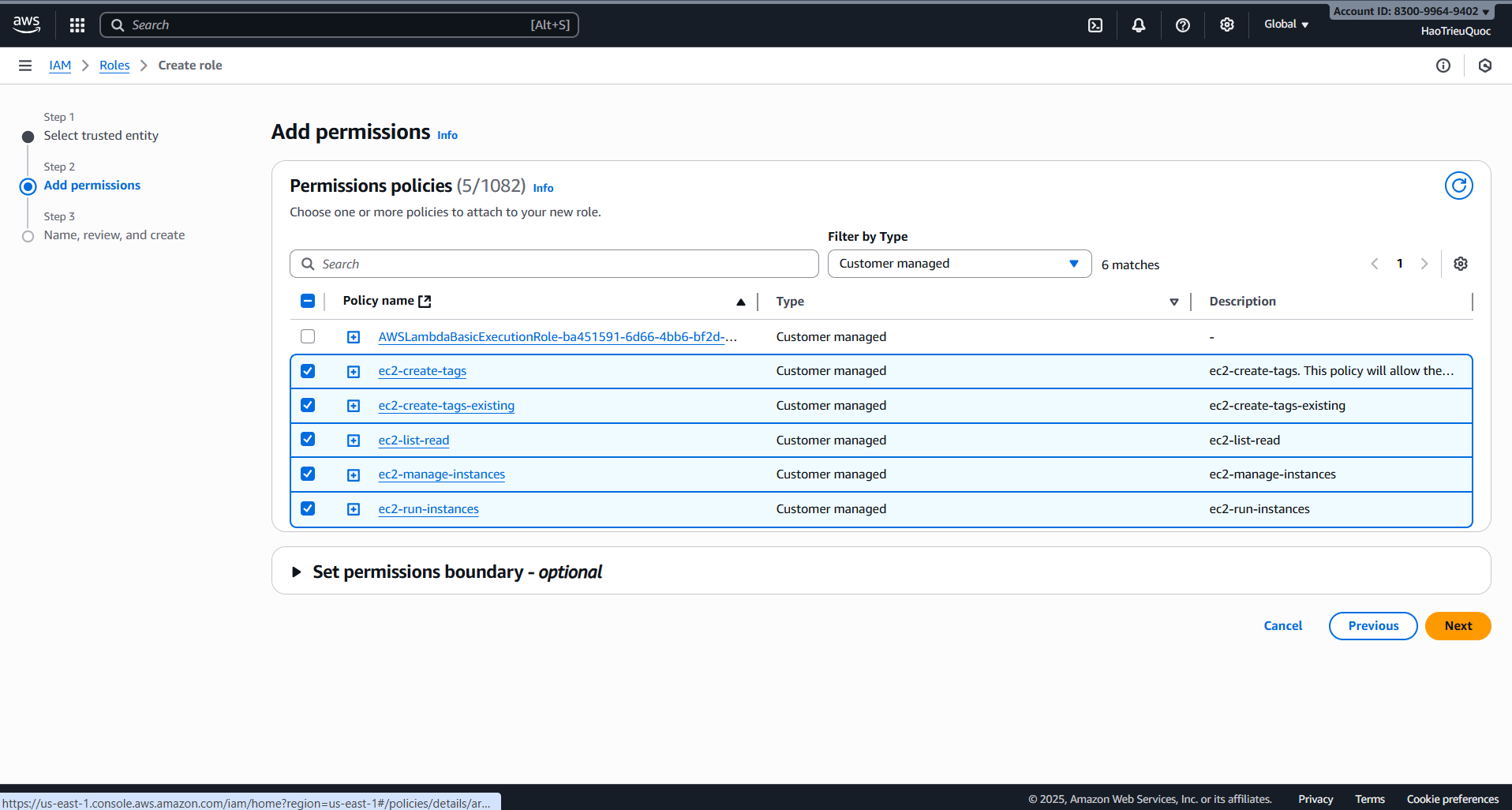Open the AWS services grid menu
Screen dimensions: 1512x810
77,25
